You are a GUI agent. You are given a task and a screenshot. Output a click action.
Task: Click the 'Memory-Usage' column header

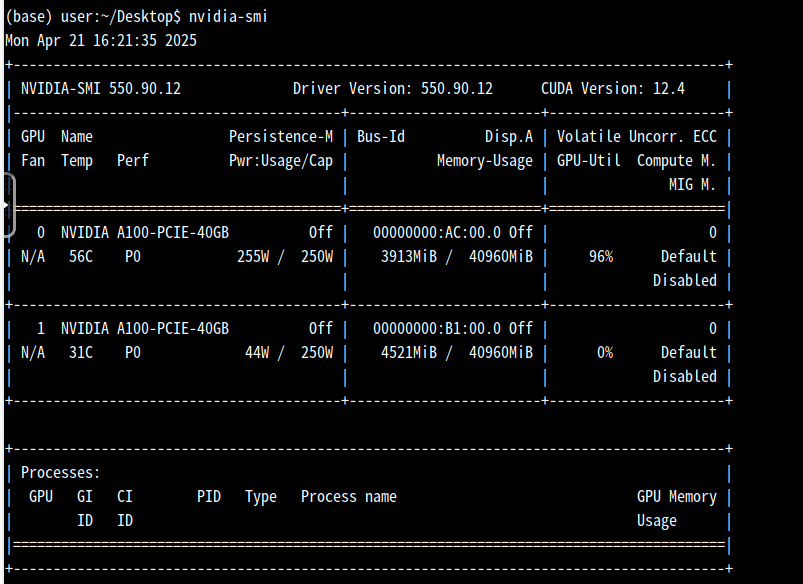tap(485, 161)
